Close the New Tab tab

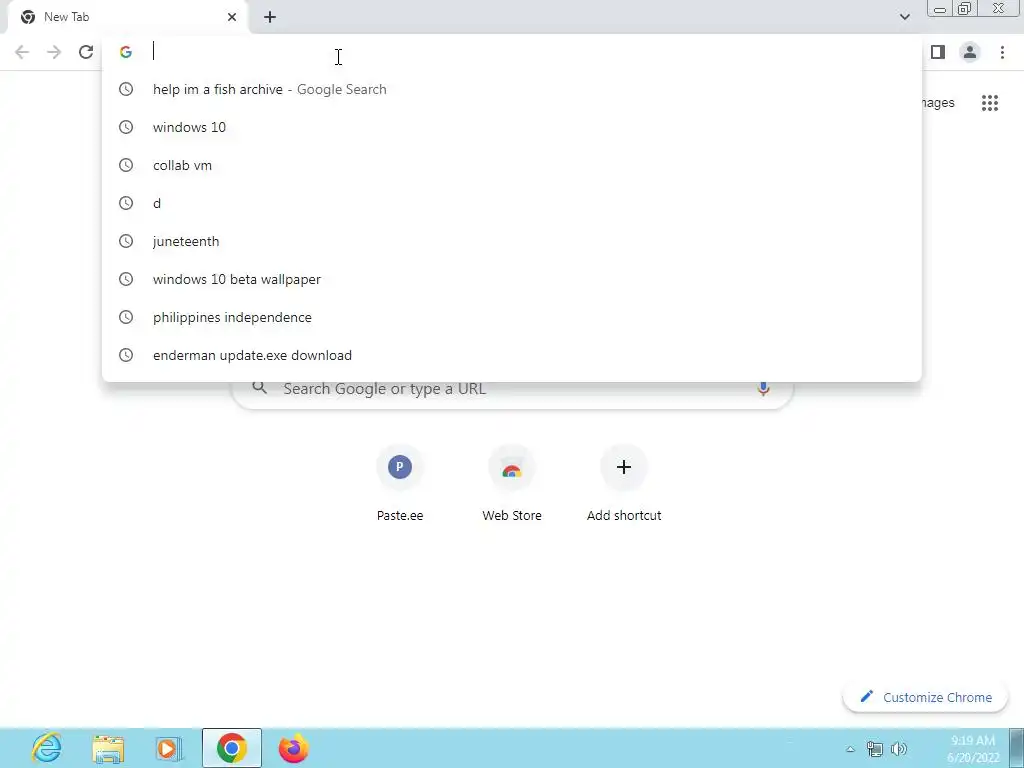coord(232,17)
